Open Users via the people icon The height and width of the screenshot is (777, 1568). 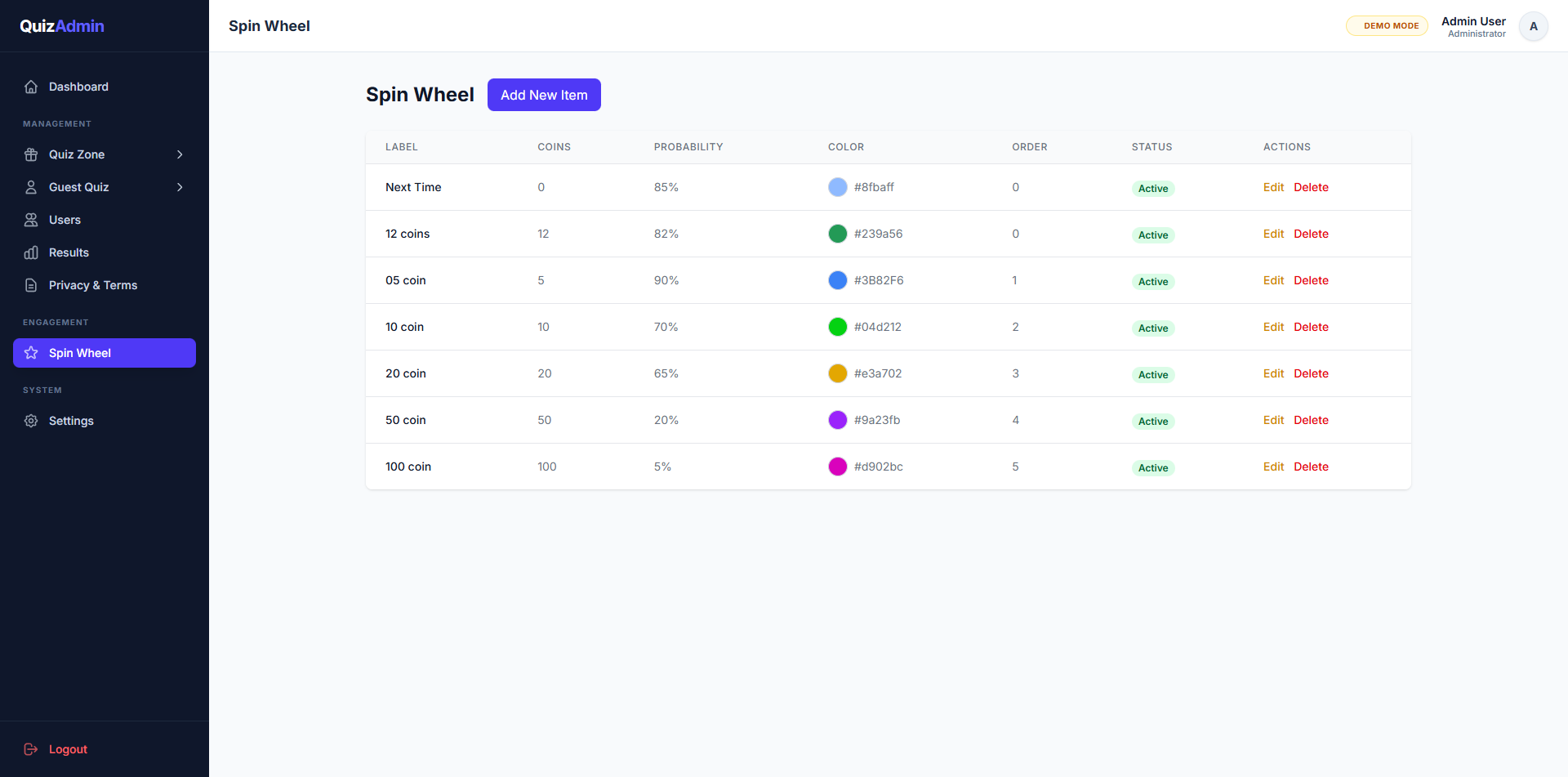coord(31,220)
